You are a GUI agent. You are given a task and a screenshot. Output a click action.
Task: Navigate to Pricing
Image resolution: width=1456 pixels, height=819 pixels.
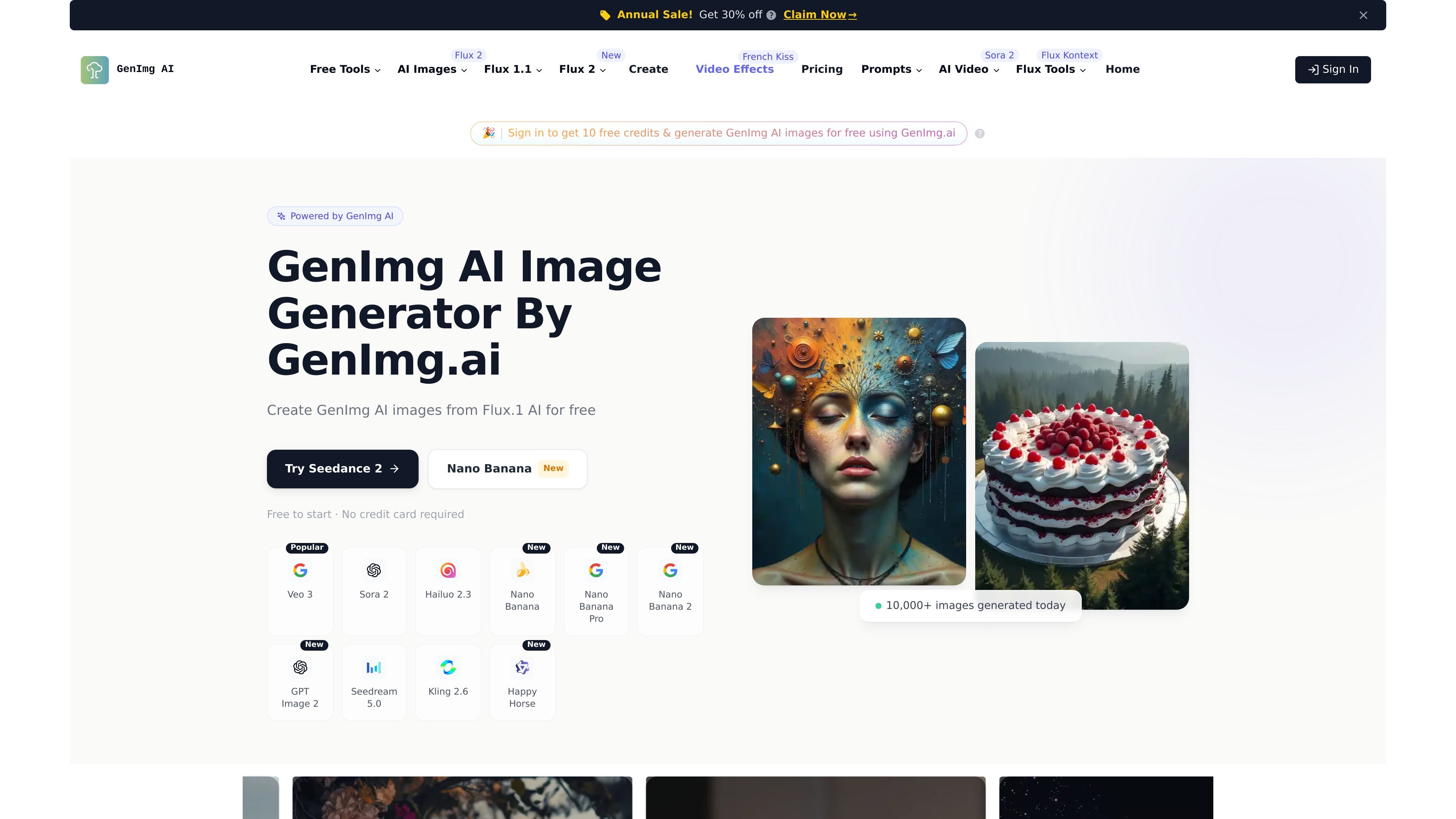coord(822,69)
